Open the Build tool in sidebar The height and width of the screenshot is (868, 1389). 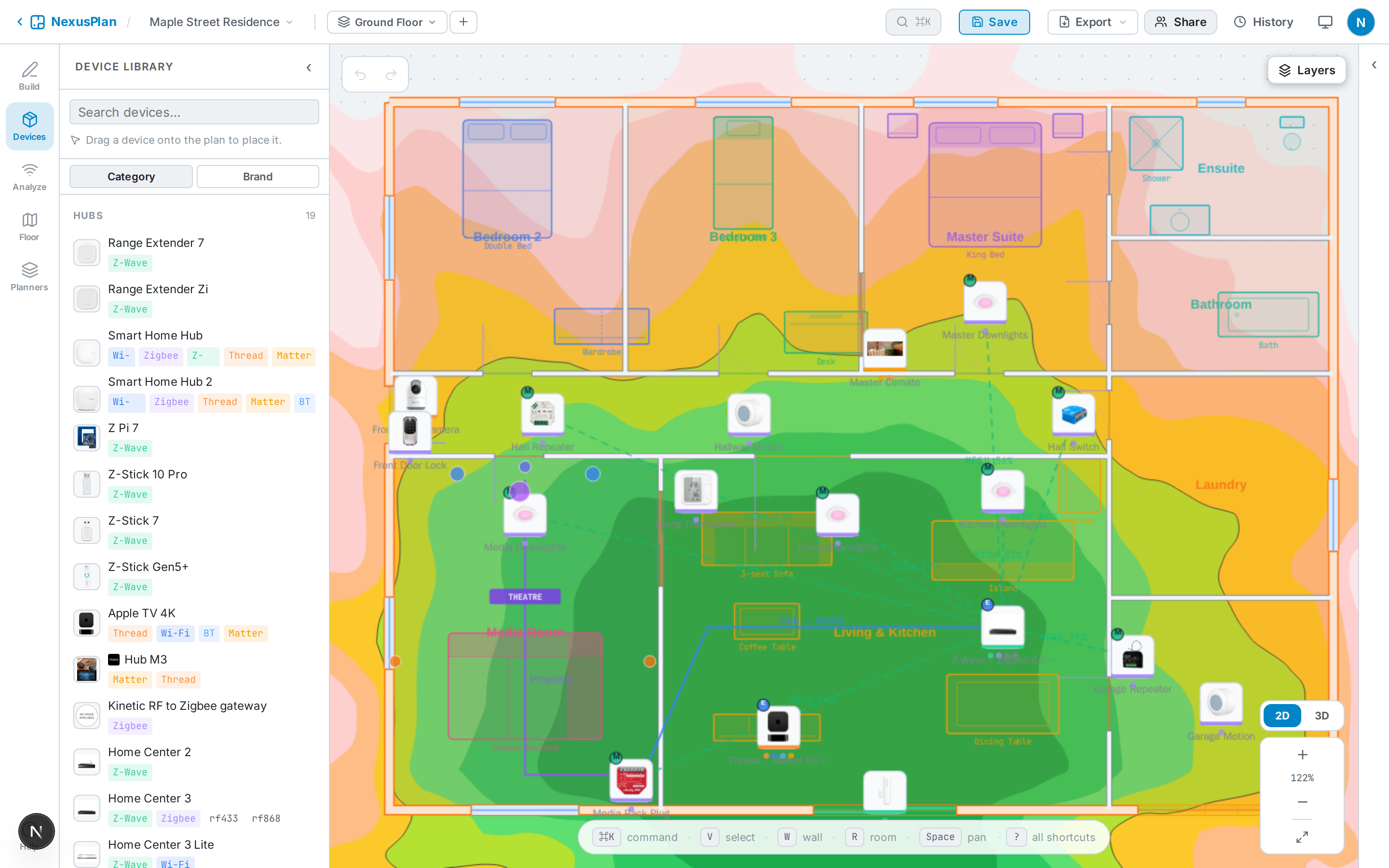(29, 76)
